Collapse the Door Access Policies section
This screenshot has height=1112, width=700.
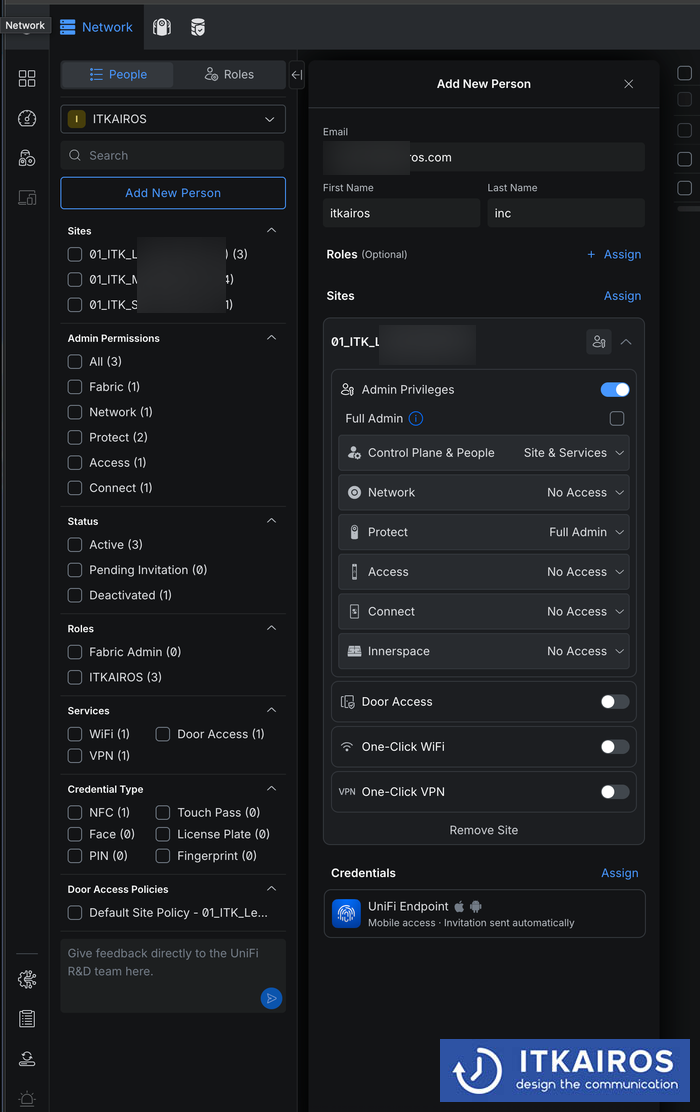(x=271, y=889)
